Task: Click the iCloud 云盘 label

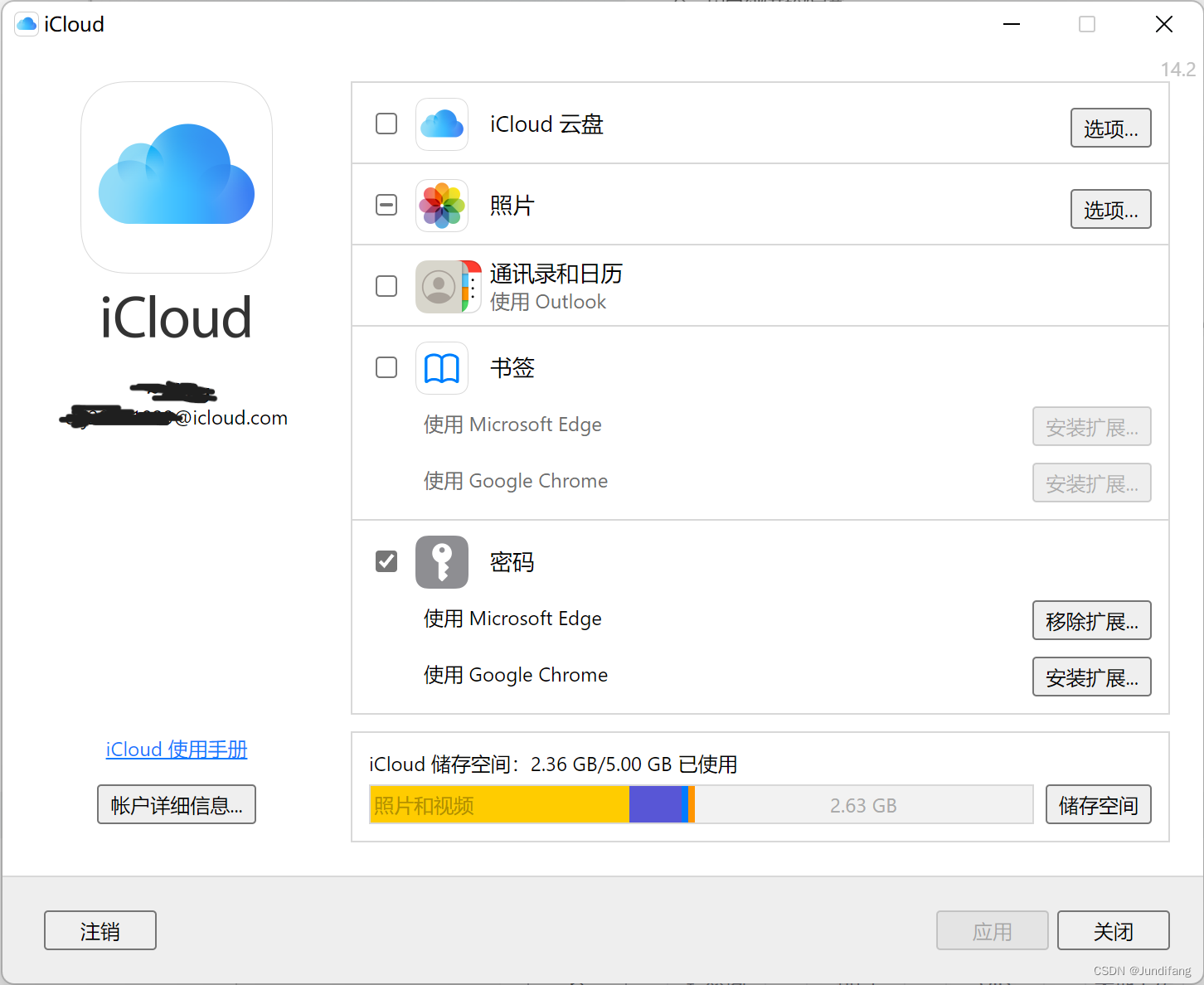Action: pyautogui.click(x=546, y=124)
